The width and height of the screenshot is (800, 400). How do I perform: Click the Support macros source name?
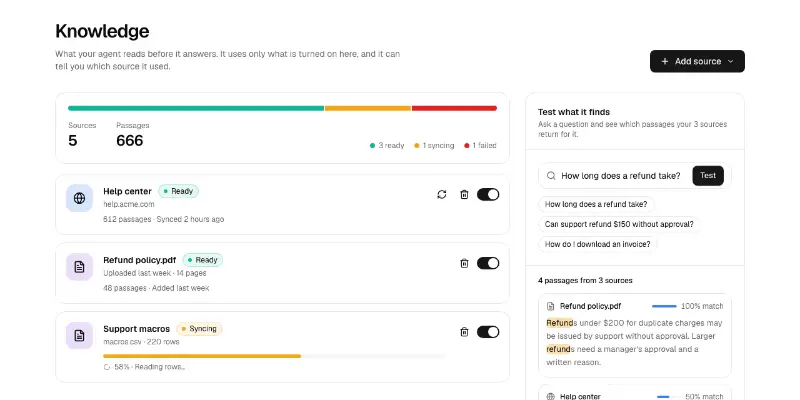tap(136, 329)
